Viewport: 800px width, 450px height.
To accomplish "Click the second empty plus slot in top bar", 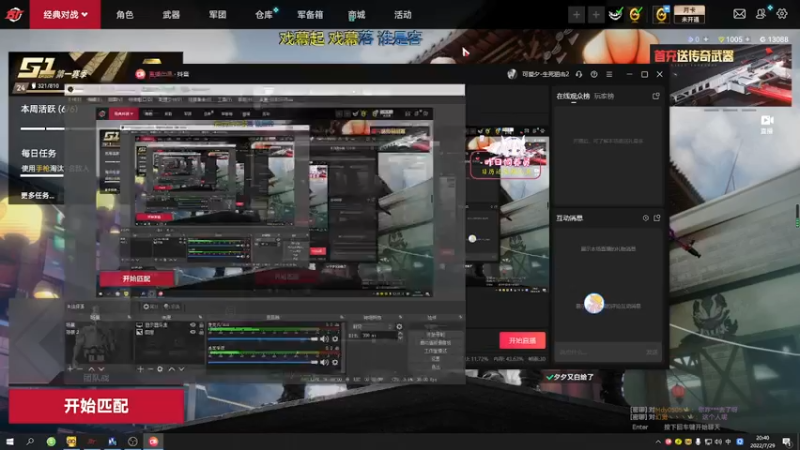I will [x=595, y=15].
